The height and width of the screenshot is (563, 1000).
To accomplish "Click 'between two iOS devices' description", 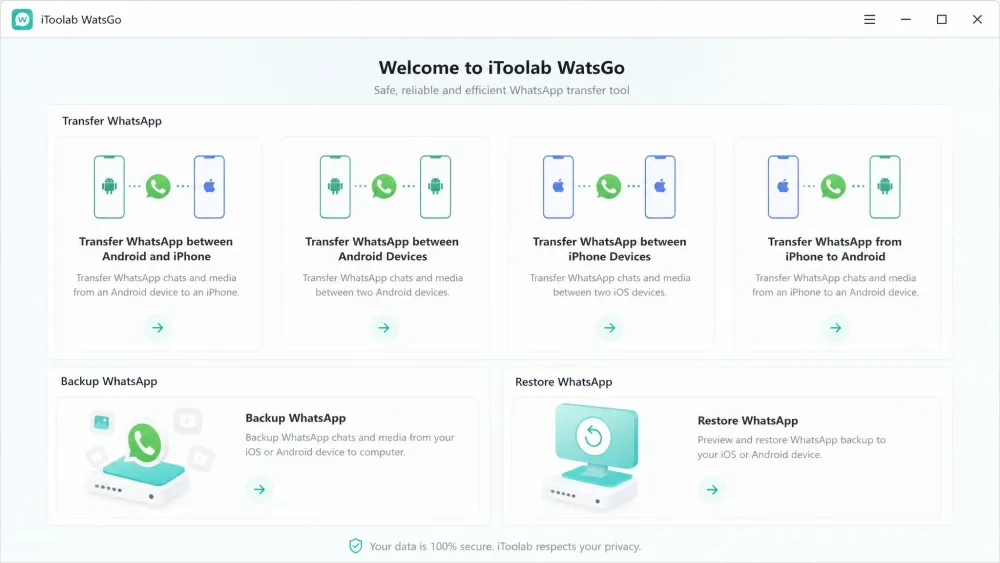I will pos(610,285).
